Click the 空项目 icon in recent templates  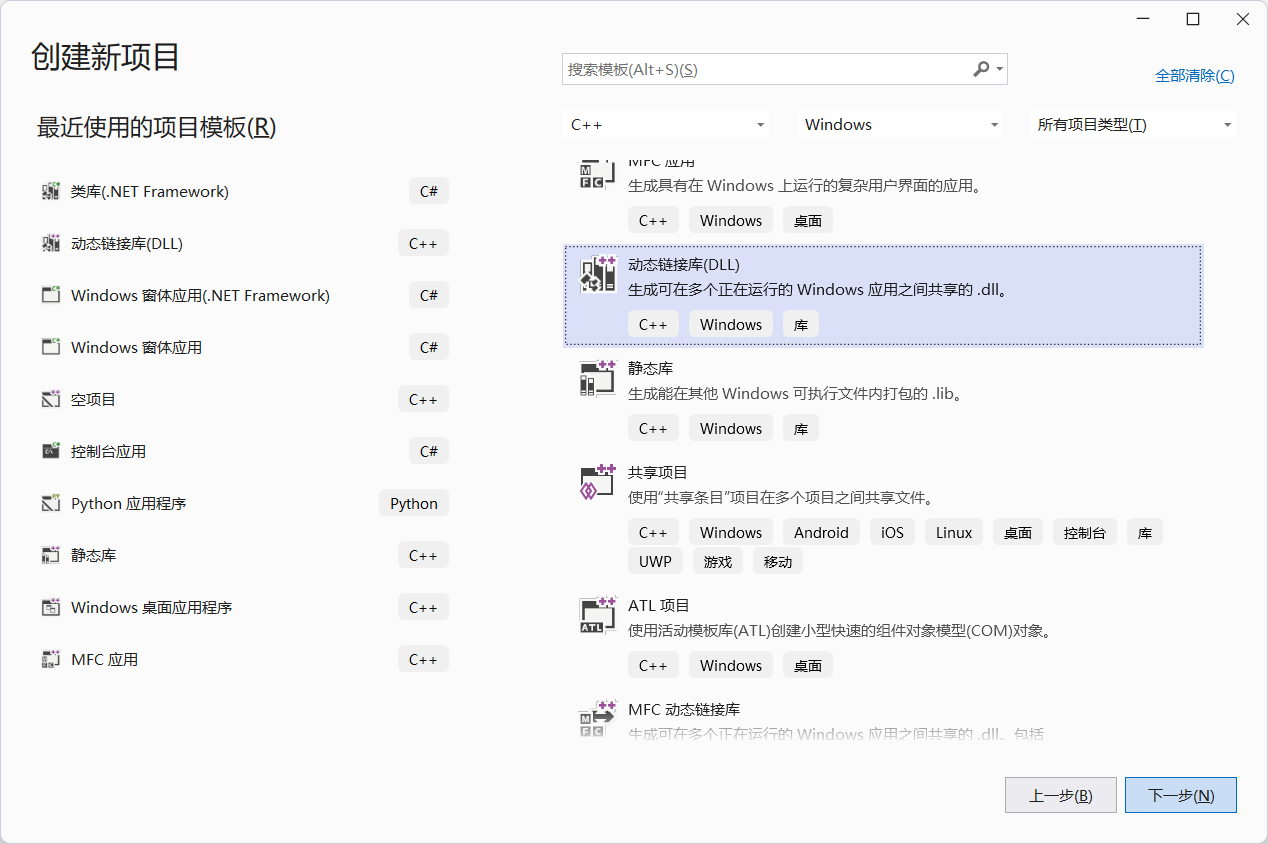51,399
